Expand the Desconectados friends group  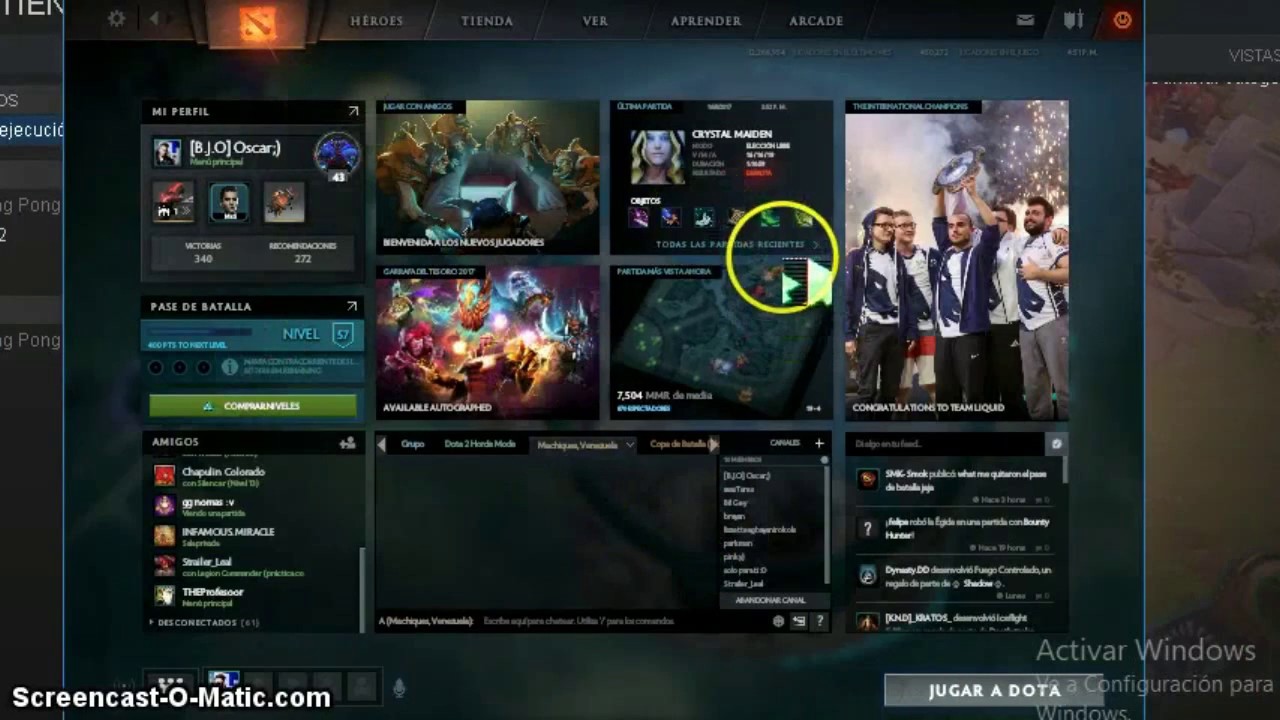tap(205, 622)
